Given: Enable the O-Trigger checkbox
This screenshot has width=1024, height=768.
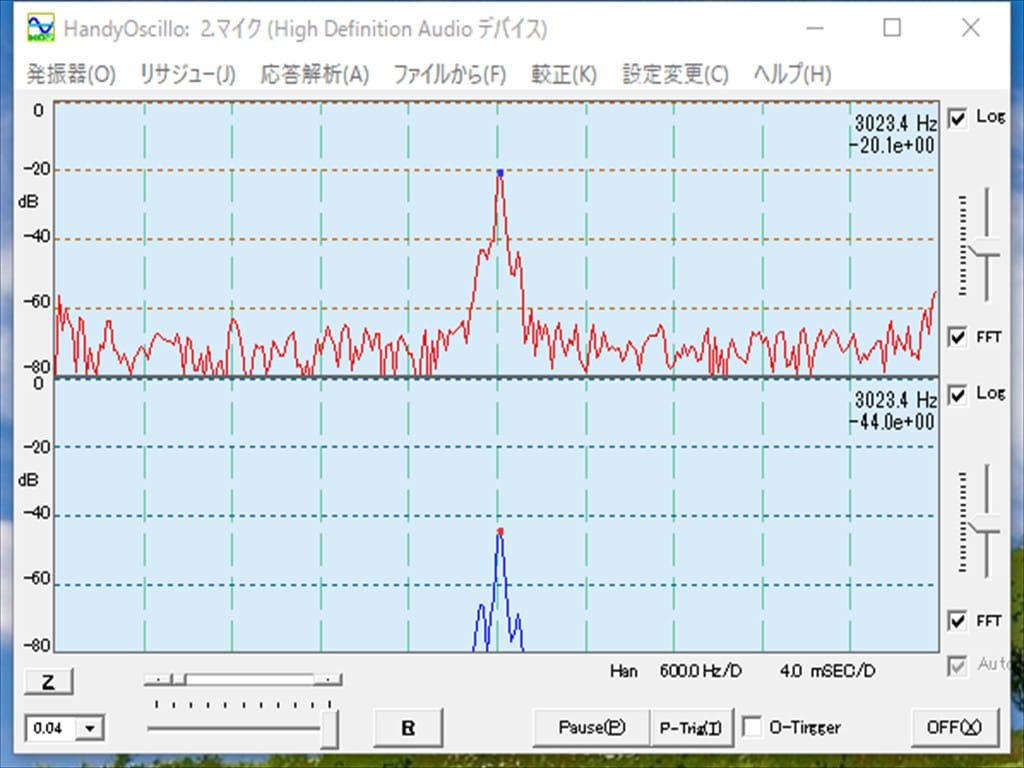Looking at the screenshot, I should click(753, 727).
